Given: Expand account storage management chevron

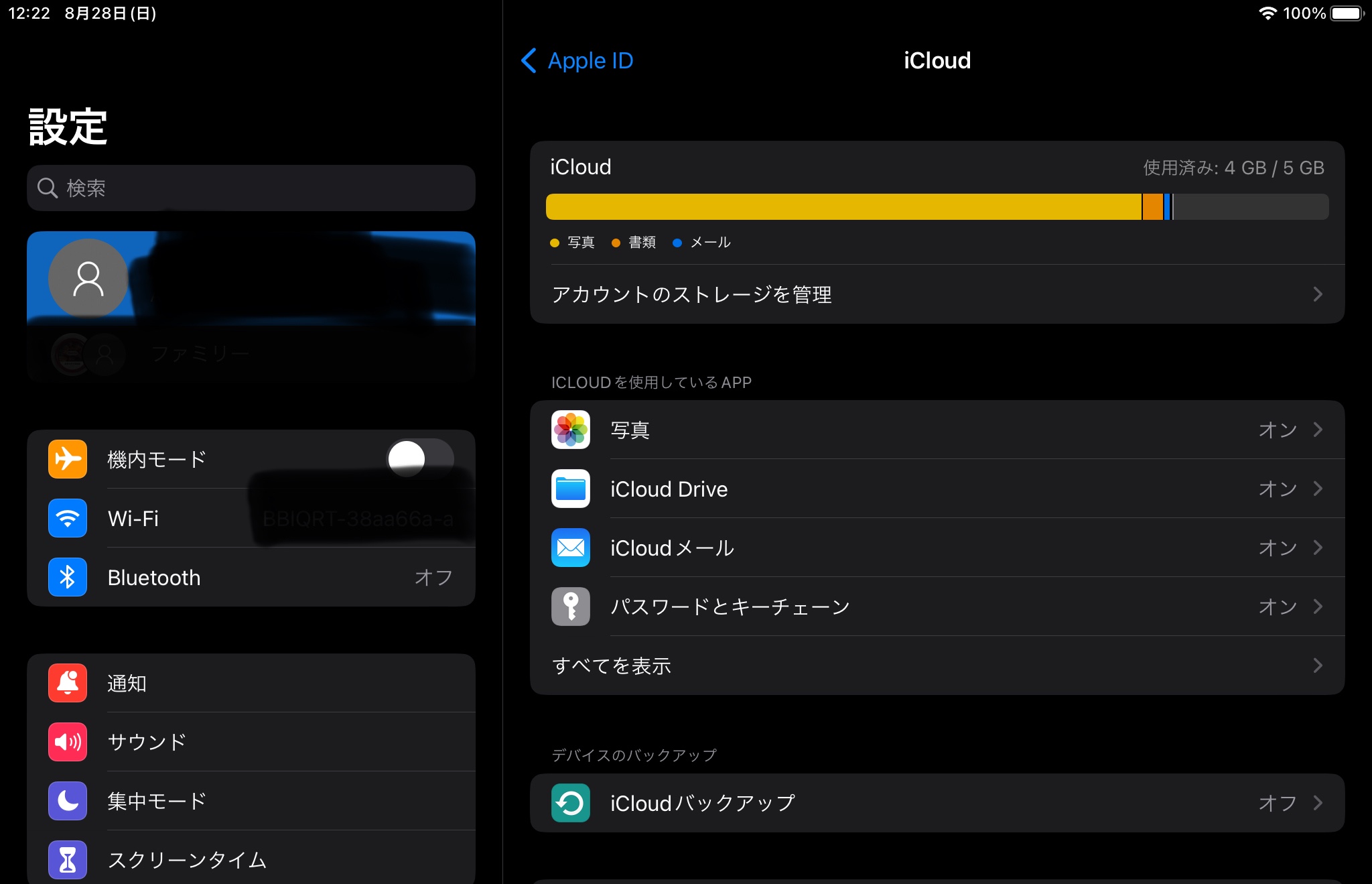Looking at the screenshot, I should pos(1317,294).
